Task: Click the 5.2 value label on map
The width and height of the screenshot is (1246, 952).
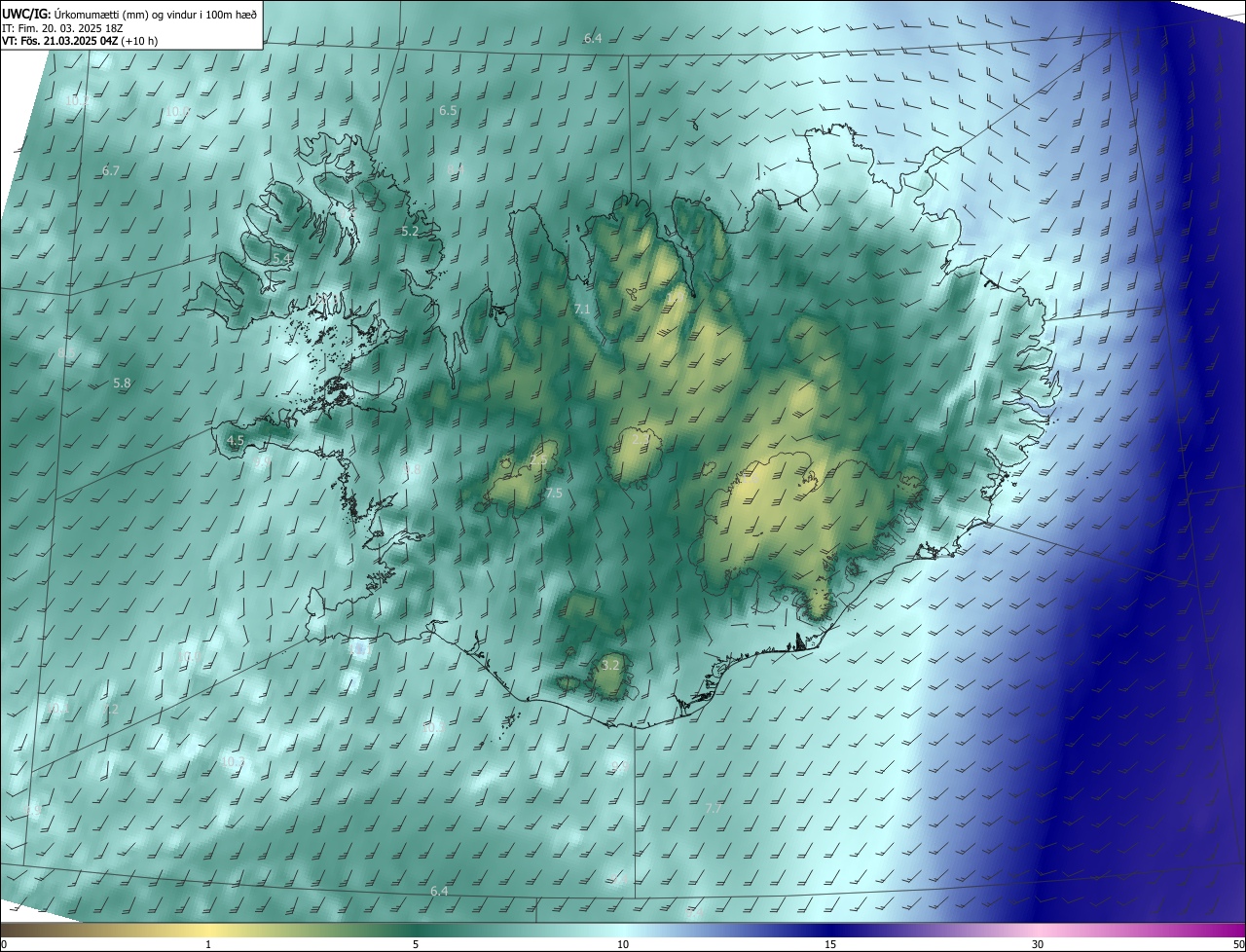Action: (x=410, y=232)
